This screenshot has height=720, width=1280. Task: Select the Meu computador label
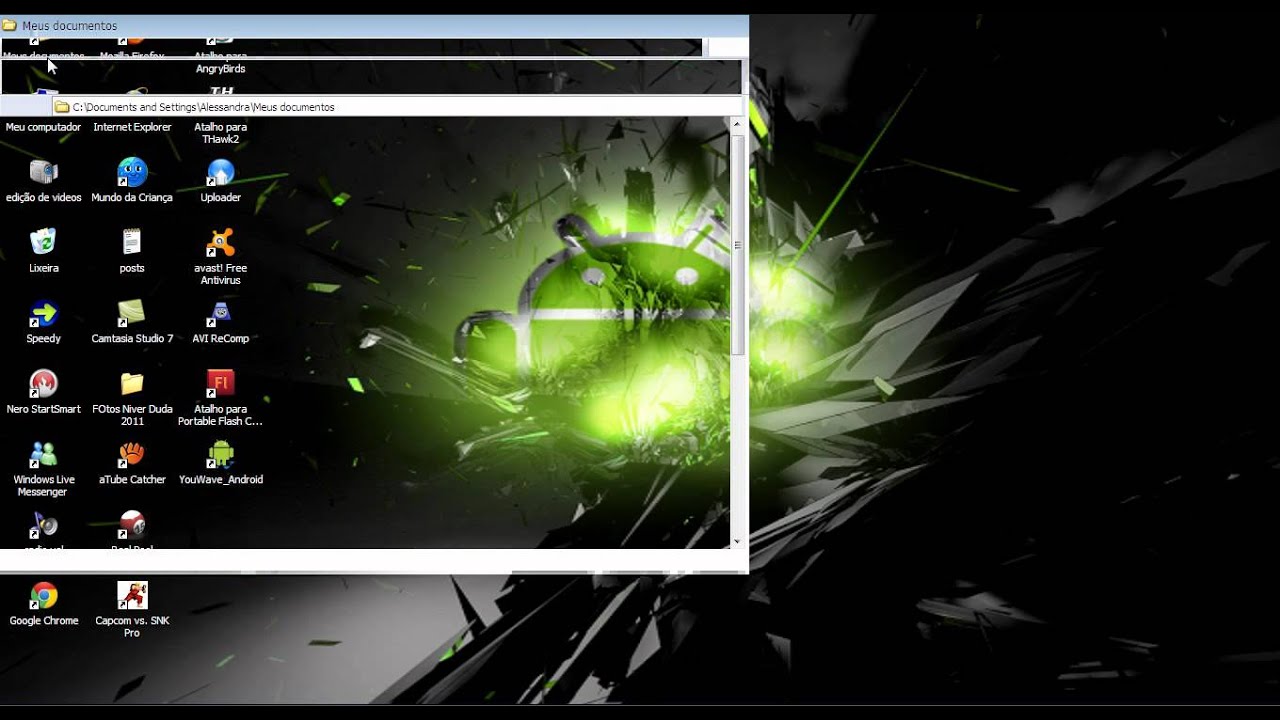click(43, 127)
